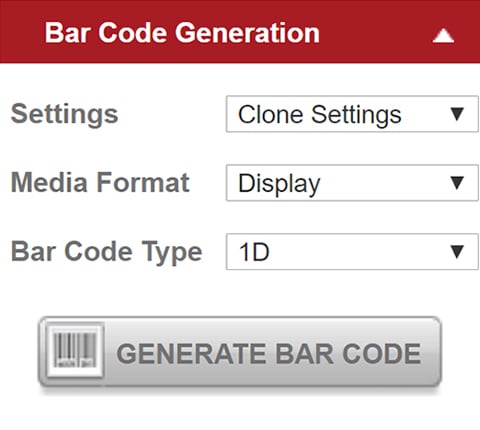Select the Bar Code Type field label

107,252
